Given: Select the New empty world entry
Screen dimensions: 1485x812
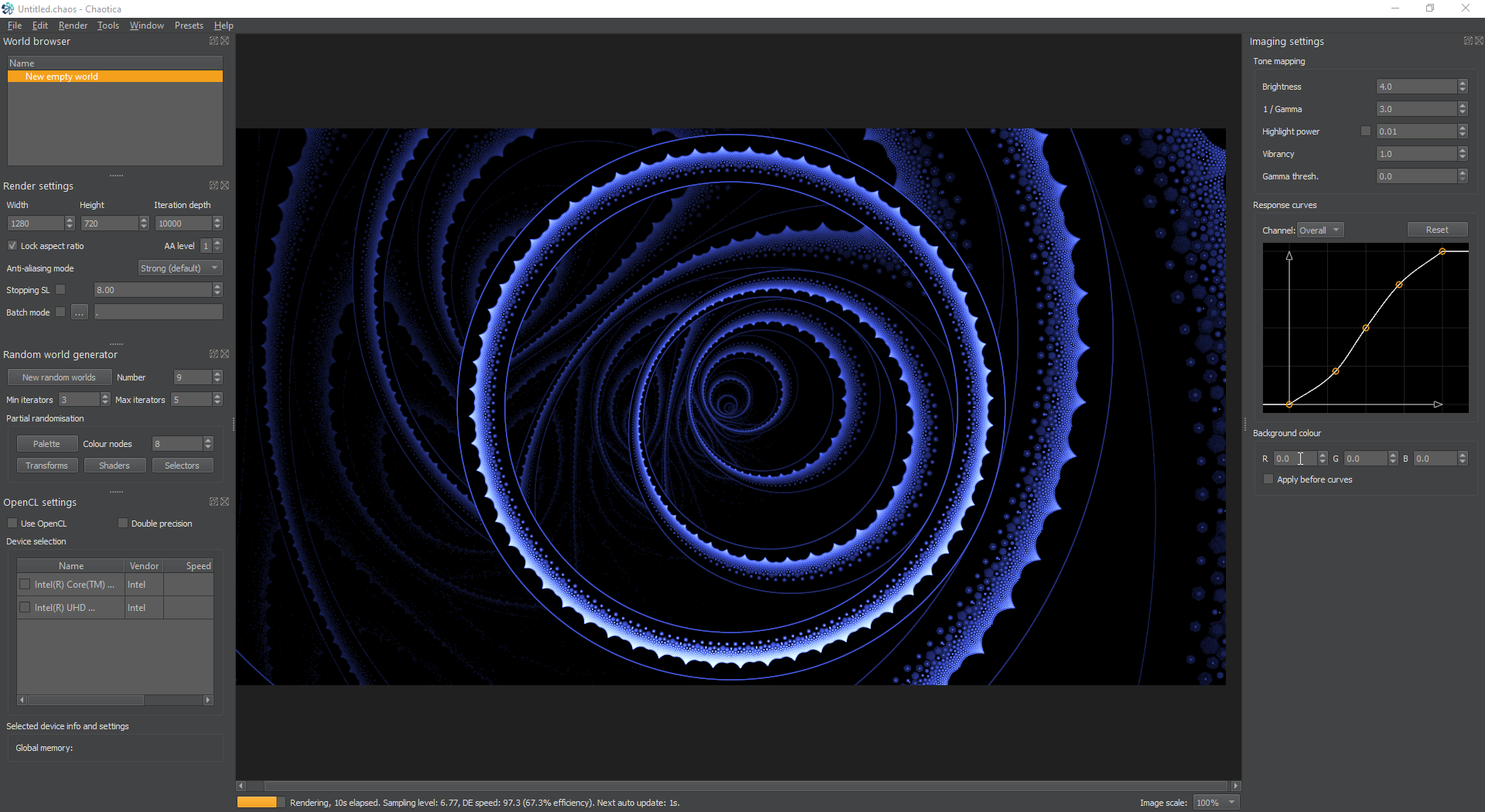Looking at the screenshot, I should pos(115,77).
